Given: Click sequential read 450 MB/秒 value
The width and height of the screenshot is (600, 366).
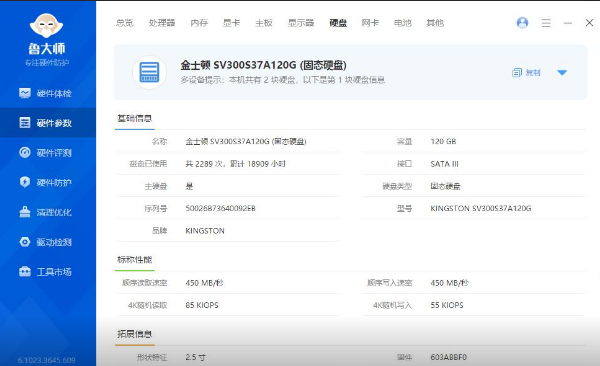Looking at the screenshot, I should 204,283.
